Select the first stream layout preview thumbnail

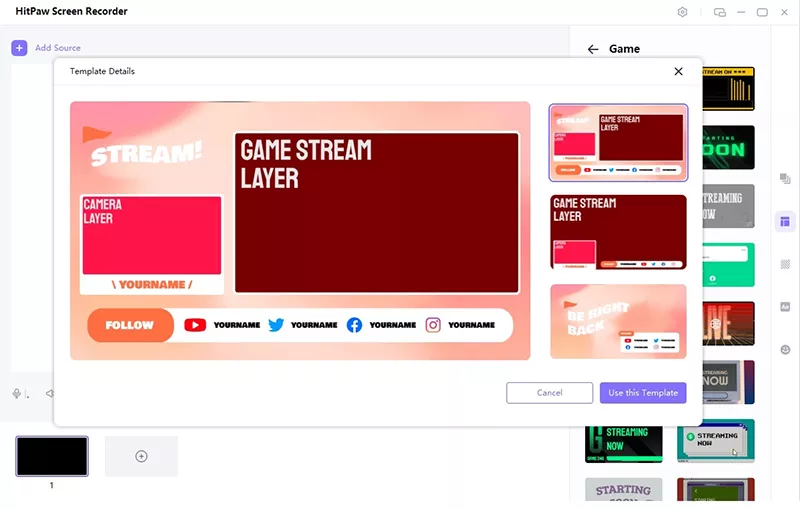(x=618, y=142)
